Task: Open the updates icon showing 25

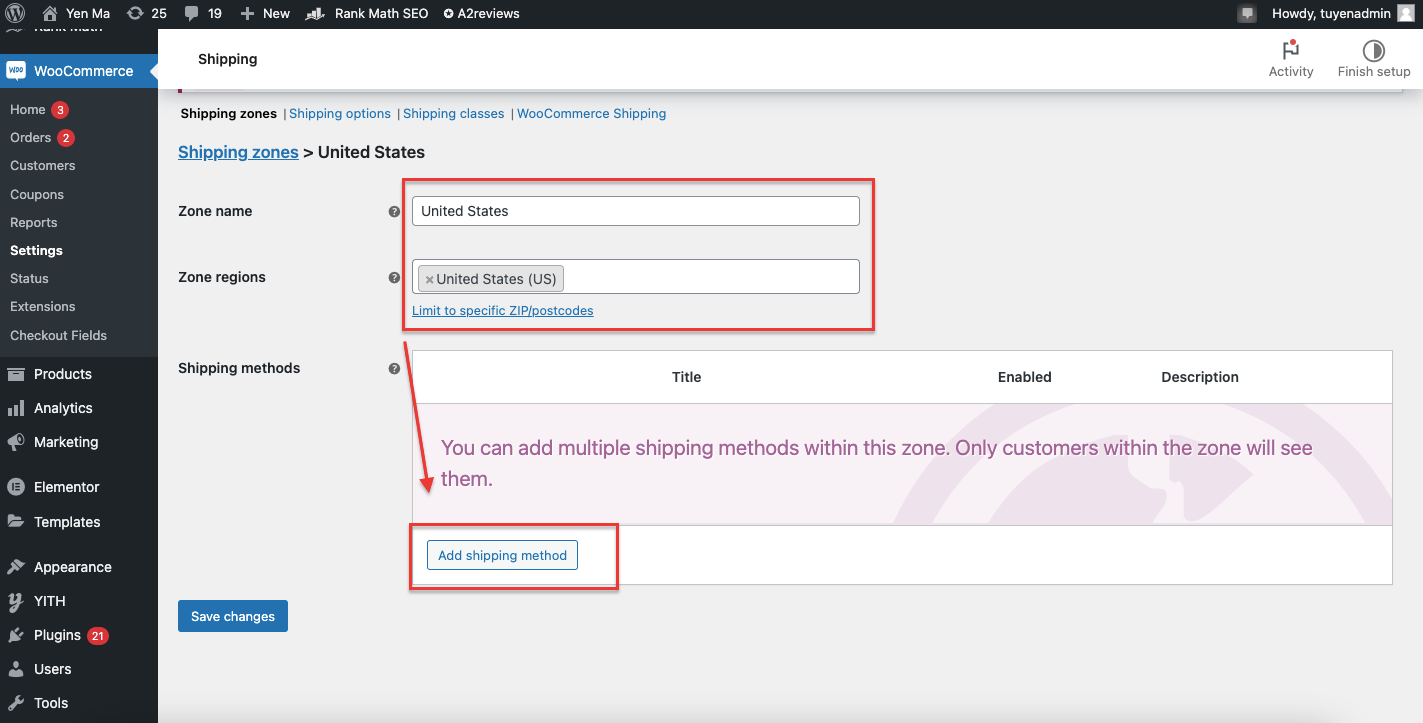Action: (135, 14)
